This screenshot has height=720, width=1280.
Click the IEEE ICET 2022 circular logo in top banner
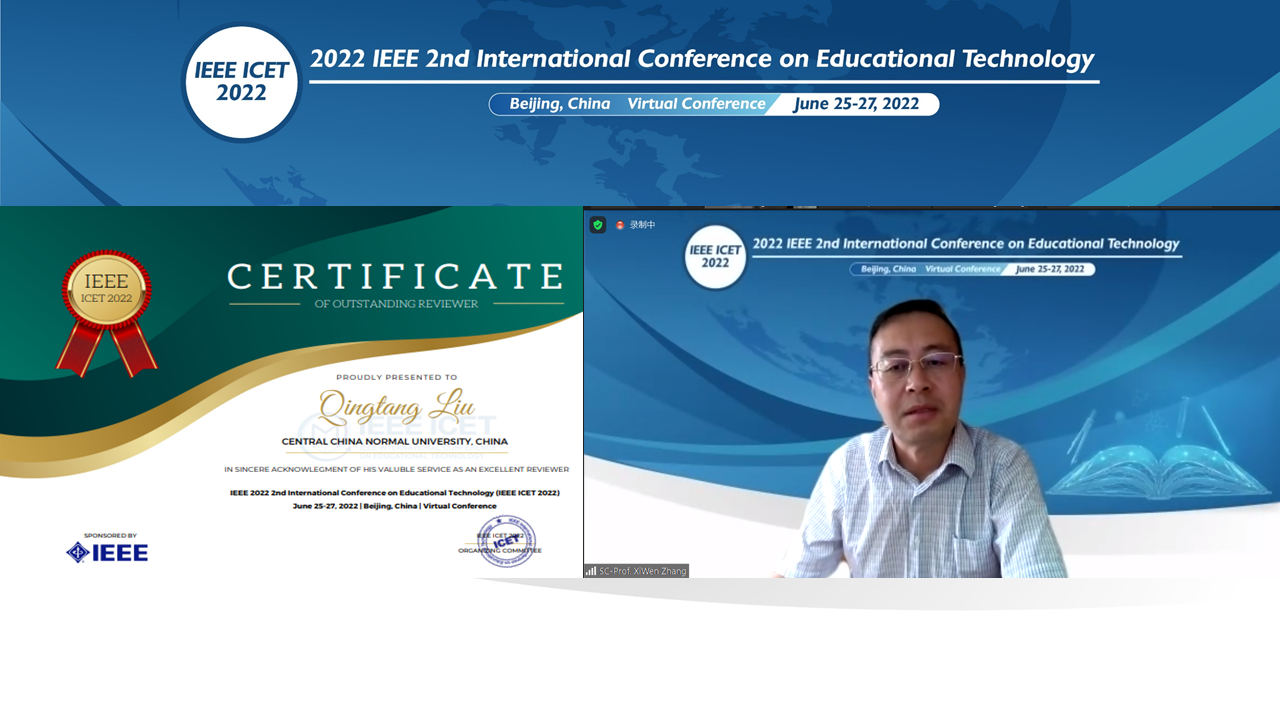(242, 82)
